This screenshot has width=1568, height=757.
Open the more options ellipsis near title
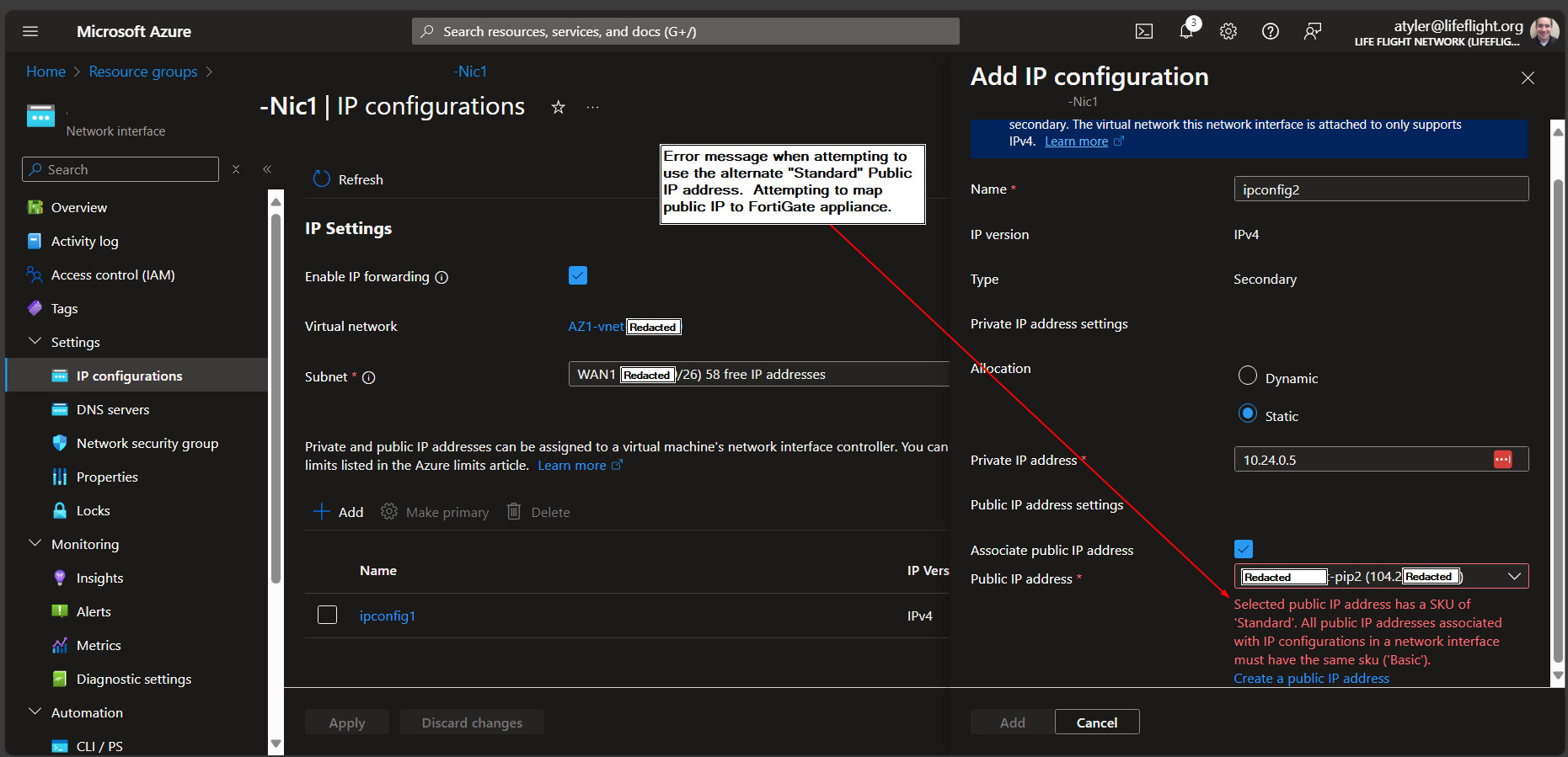[x=593, y=107]
